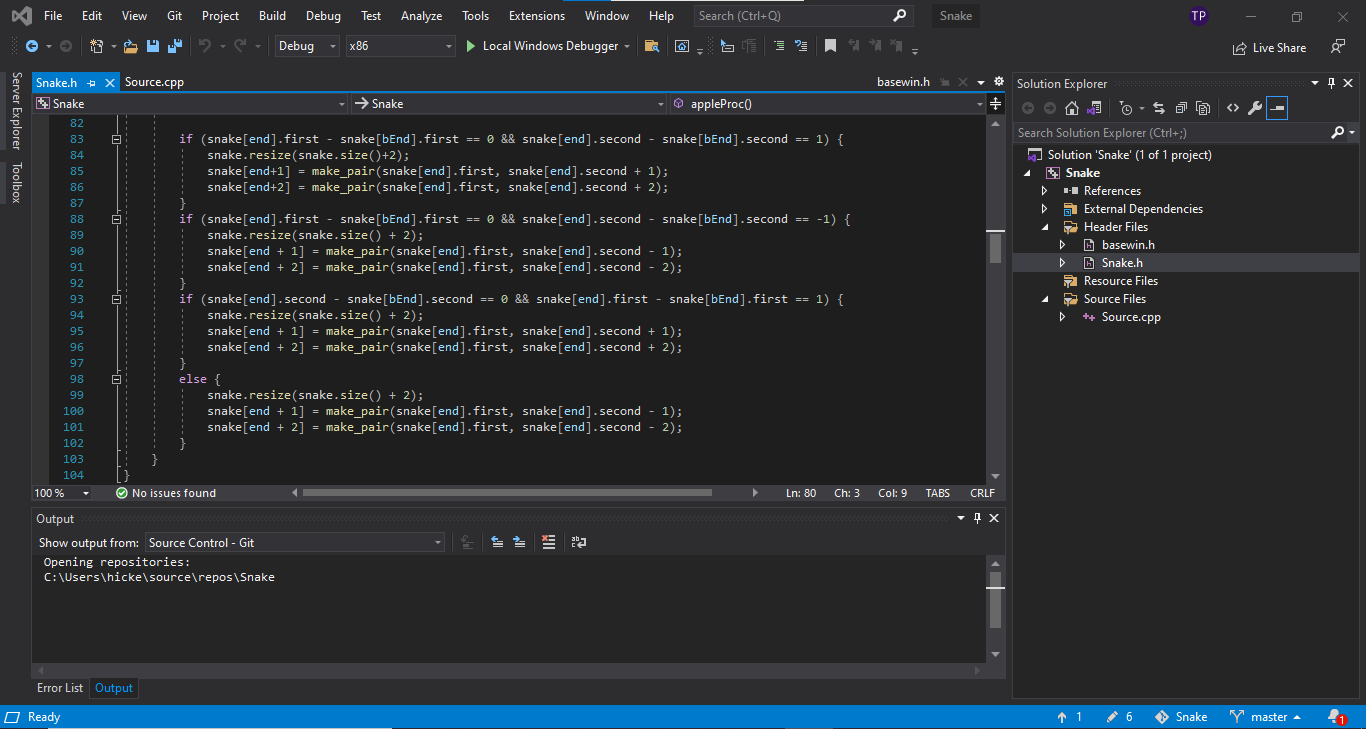Expand the Source.cpp tree node
Image resolution: width=1366 pixels, height=729 pixels.
click(x=1063, y=317)
